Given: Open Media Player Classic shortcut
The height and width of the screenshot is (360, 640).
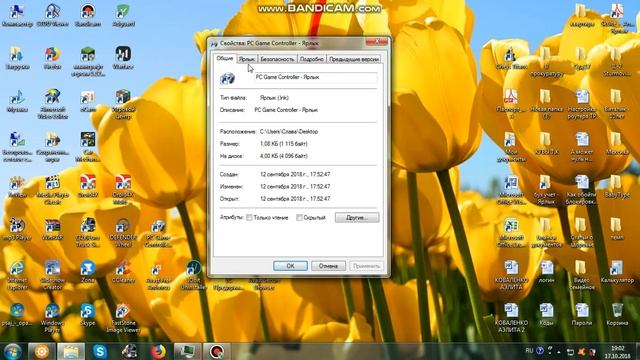Looking at the screenshot, I should point(52,190).
